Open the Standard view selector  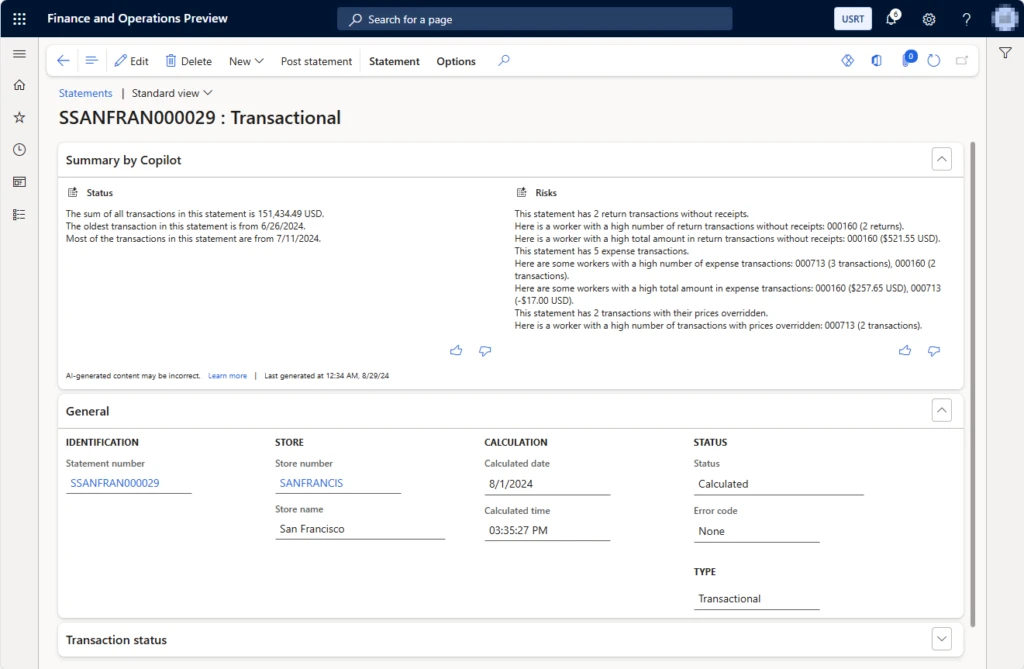click(171, 92)
